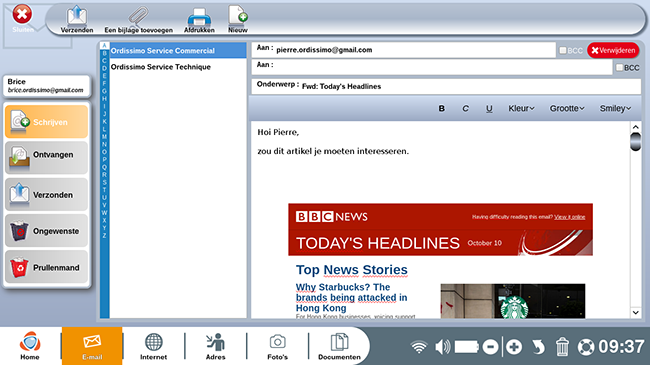Create a new message with Nieuw
The height and width of the screenshot is (365, 650).
coord(238,19)
